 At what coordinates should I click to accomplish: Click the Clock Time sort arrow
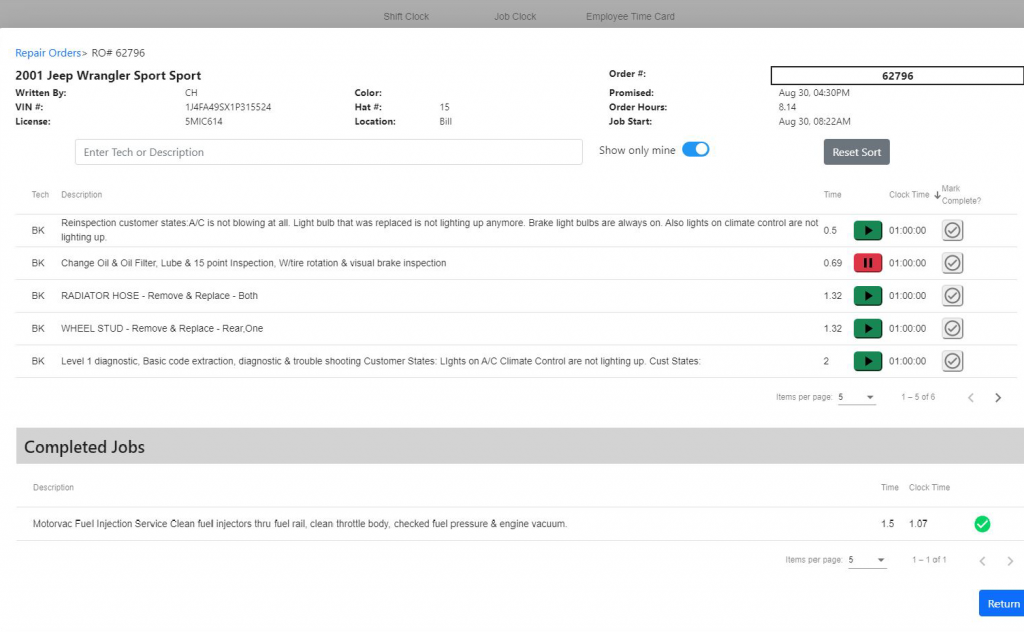[x=936, y=195]
